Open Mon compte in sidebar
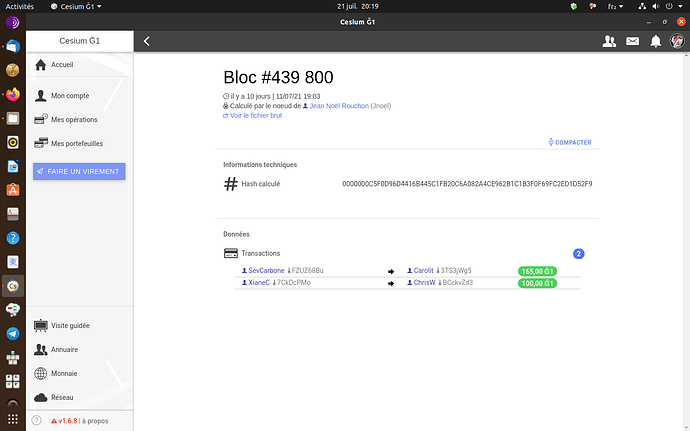Screen dimensions: 690x431 pyautogui.click(x=80, y=96)
